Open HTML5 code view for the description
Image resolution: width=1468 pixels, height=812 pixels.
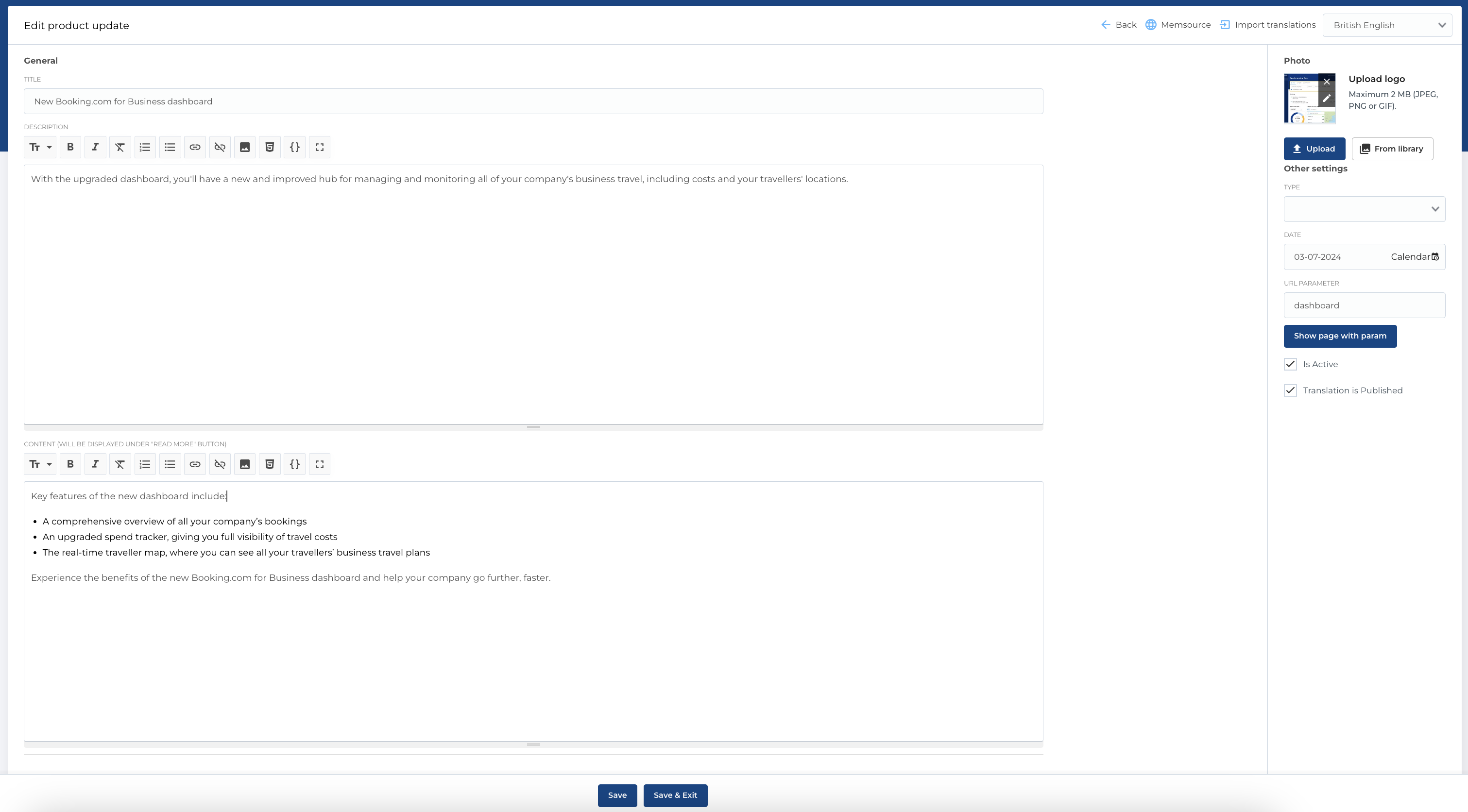pyautogui.click(x=270, y=147)
